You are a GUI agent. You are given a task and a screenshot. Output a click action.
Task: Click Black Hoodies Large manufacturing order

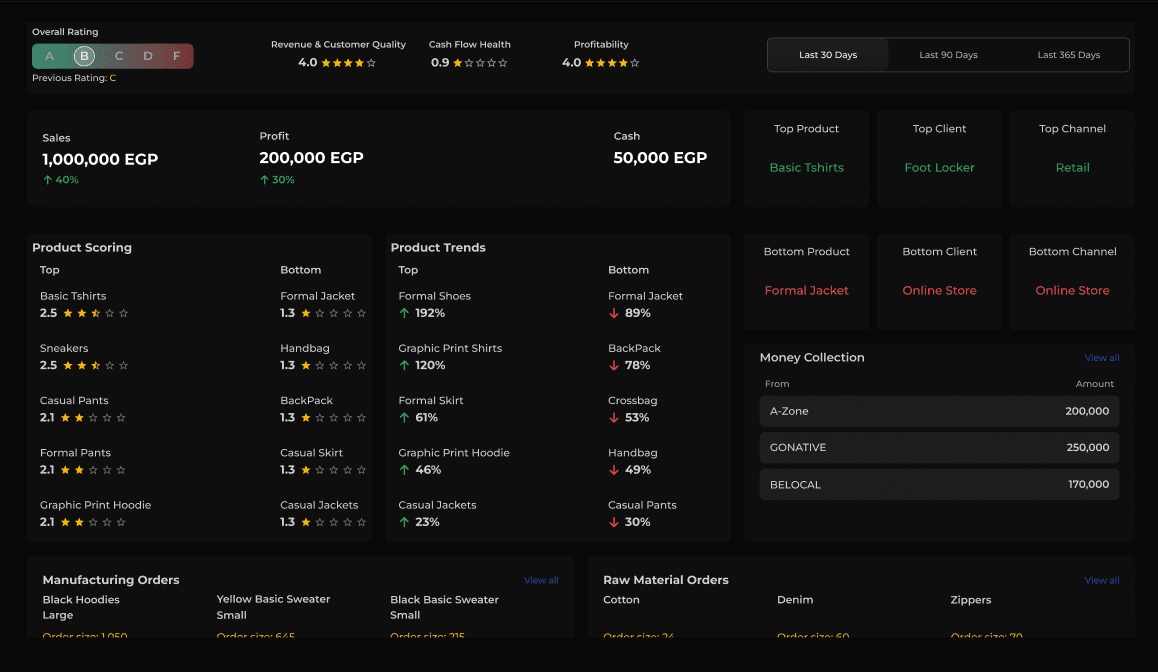click(84, 616)
